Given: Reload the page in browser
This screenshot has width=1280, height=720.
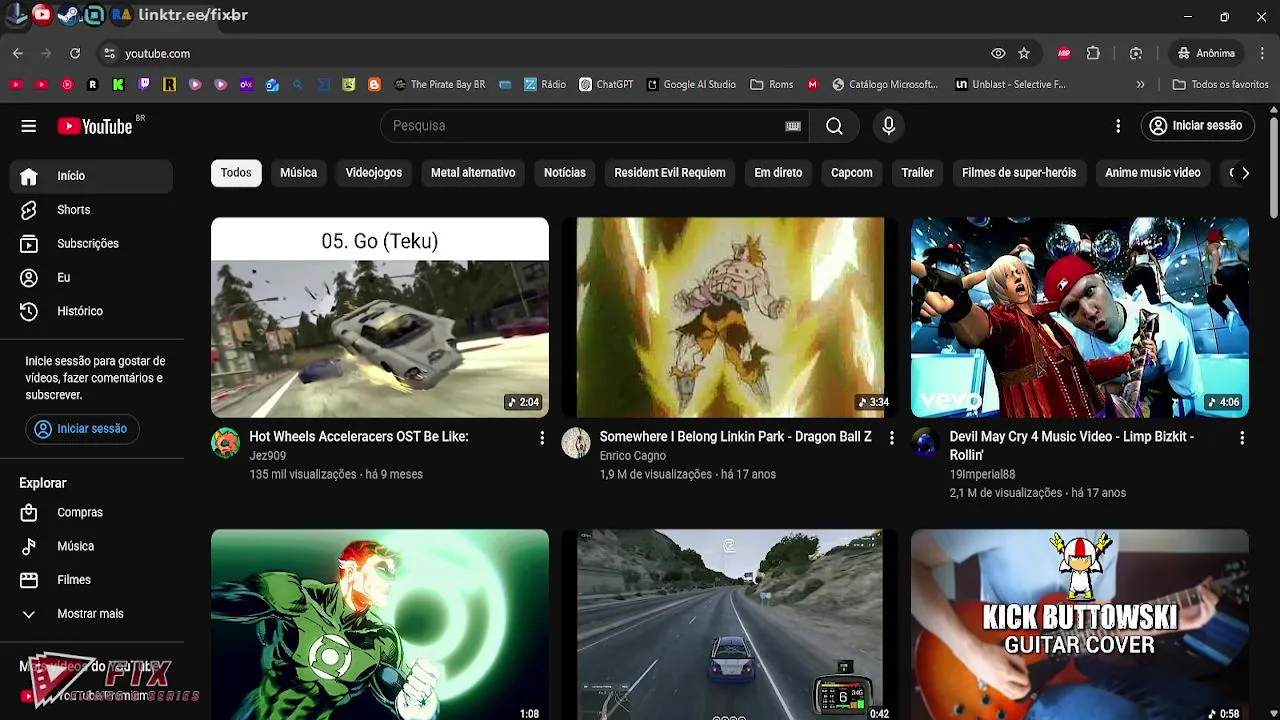Looking at the screenshot, I should [75, 53].
